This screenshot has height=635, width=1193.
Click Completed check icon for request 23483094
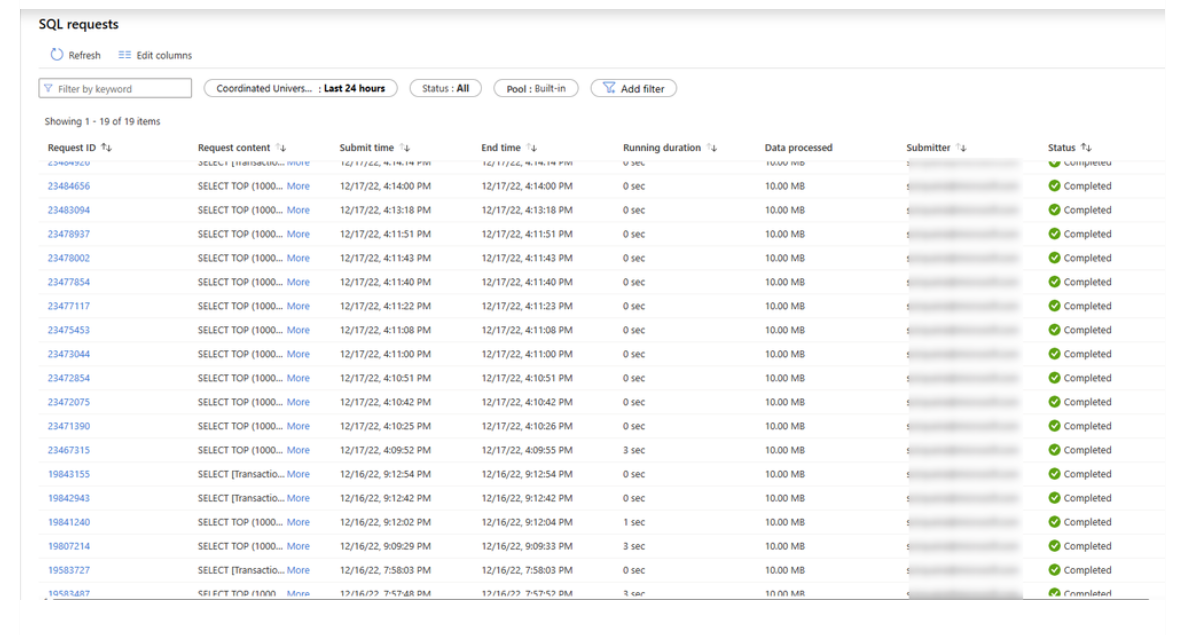(x=1055, y=210)
